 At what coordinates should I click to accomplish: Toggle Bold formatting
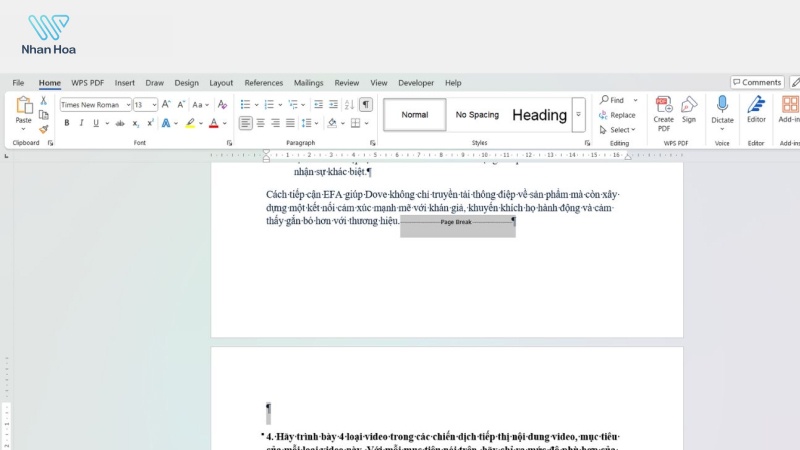pyautogui.click(x=66, y=123)
